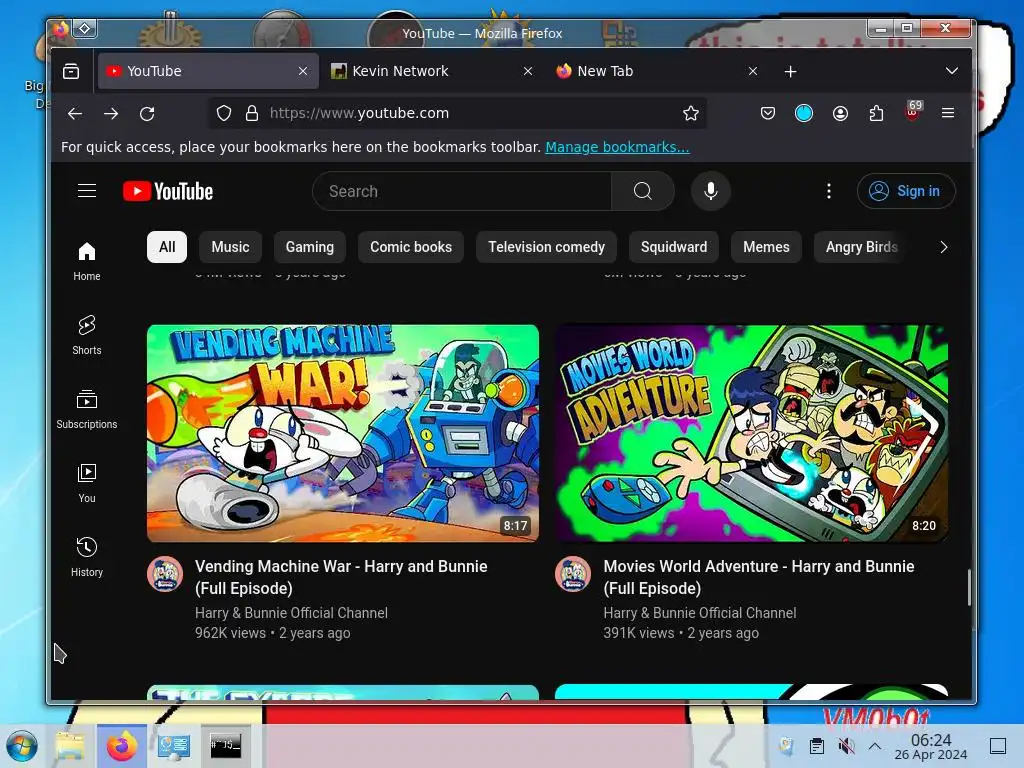The image size is (1024, 768).
Task: Open Firefox application hamburger menu
Action: pyautogui.click(x=948, y=114)
